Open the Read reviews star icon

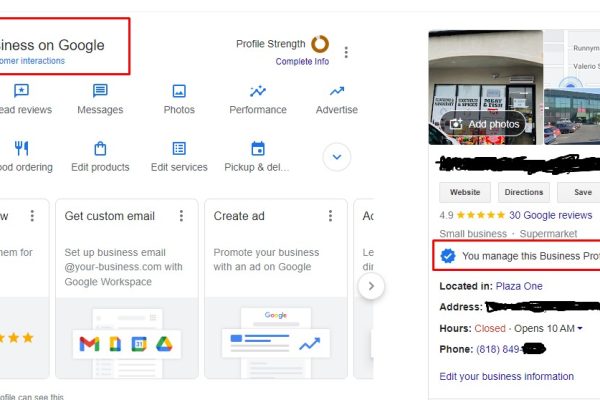[21, 91]
